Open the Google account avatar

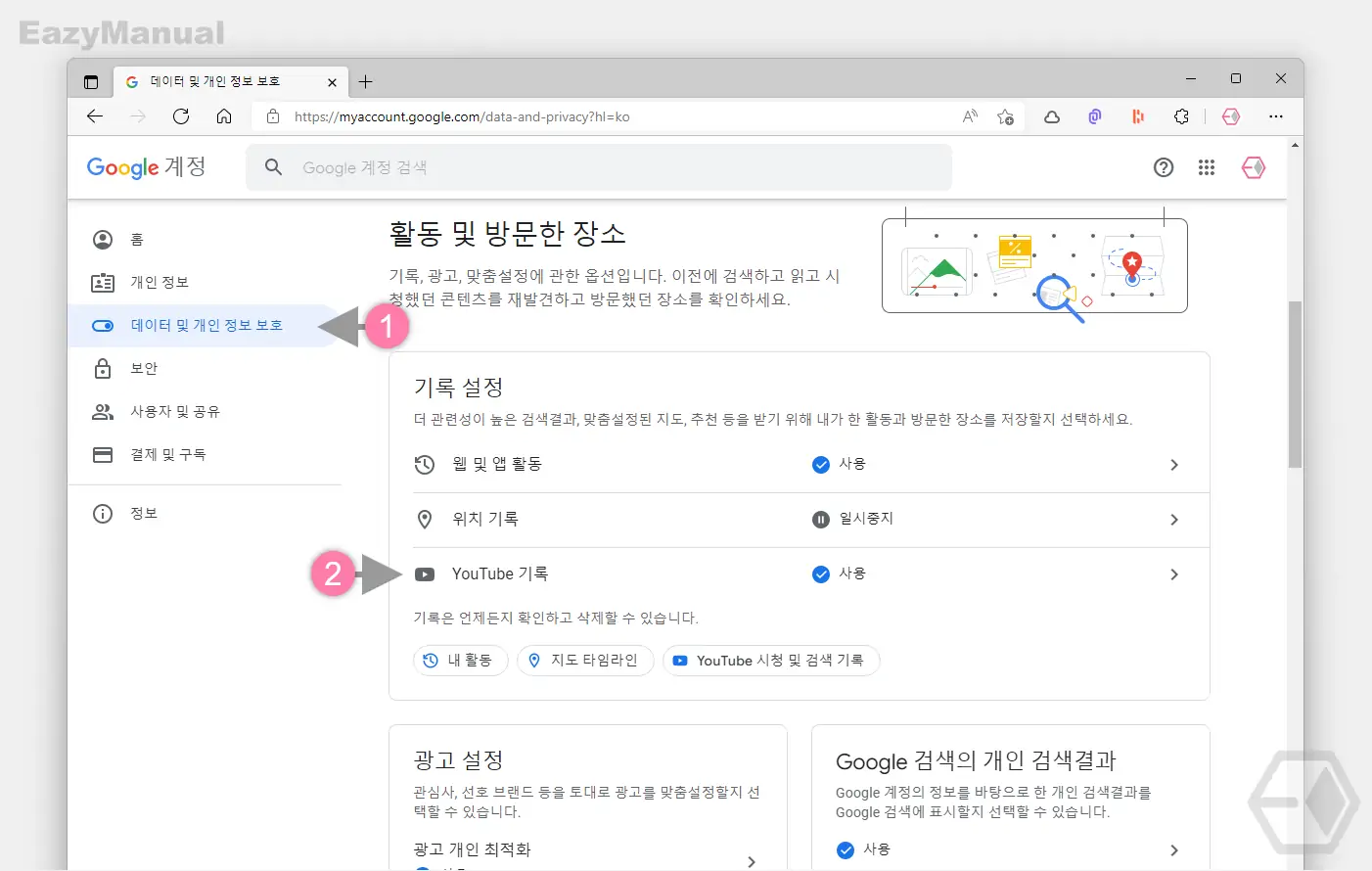(x=1254, y=167)
